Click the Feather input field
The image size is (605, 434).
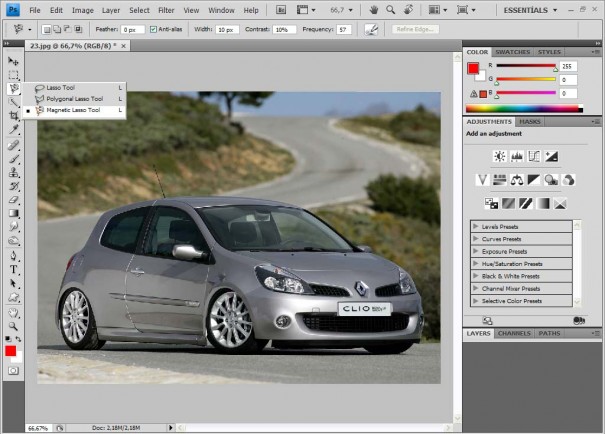click(132, 29)
